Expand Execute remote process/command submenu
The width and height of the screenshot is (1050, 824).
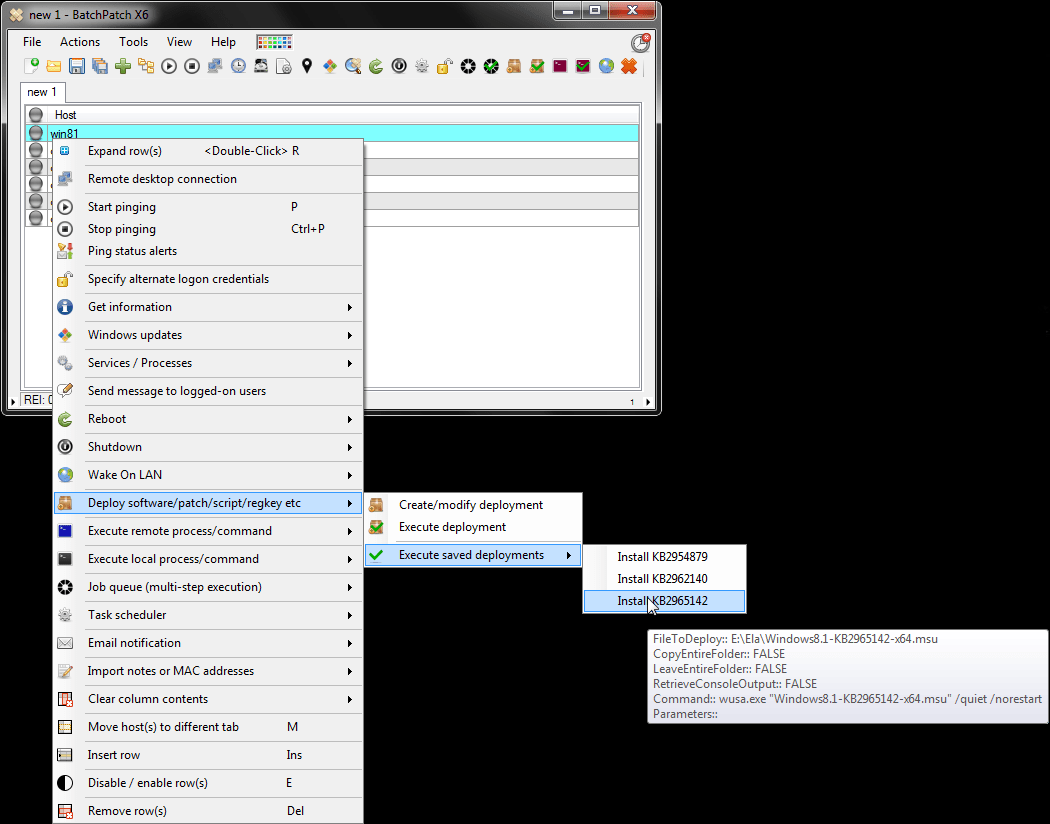(208, 531)
